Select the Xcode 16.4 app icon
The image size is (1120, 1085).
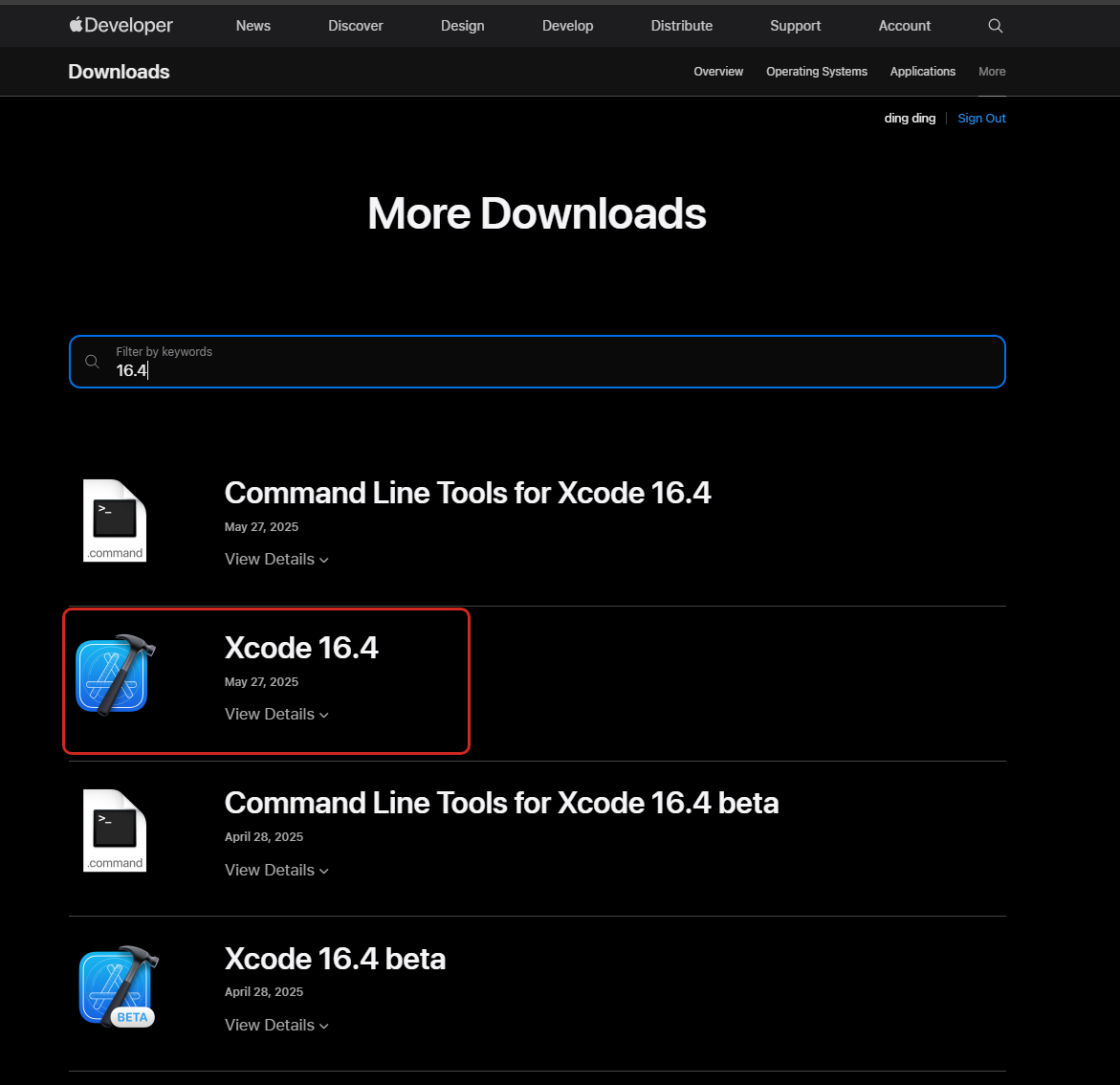(115, 675)
